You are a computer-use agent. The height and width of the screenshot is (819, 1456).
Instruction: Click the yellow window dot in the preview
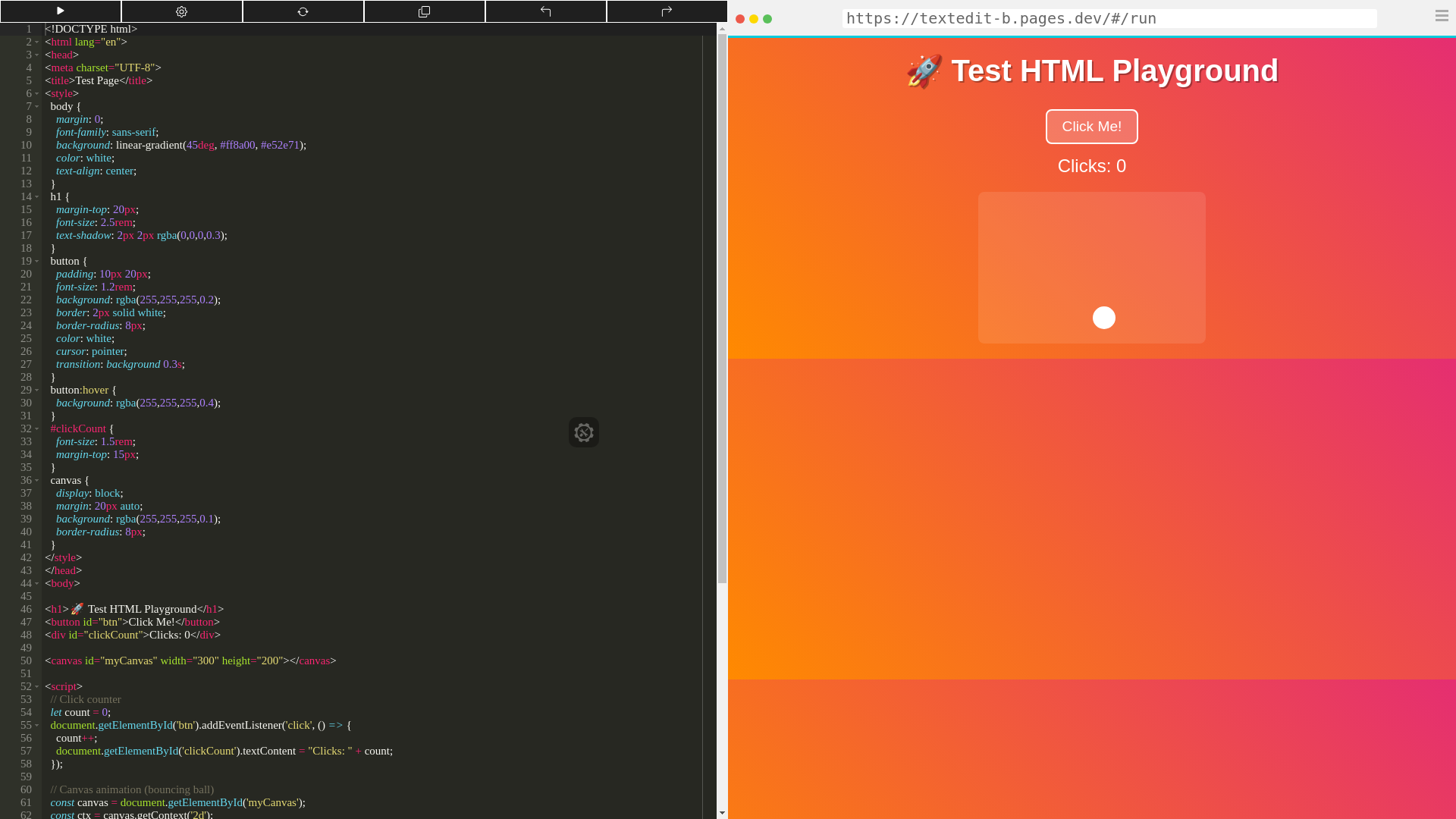[754, 19]
